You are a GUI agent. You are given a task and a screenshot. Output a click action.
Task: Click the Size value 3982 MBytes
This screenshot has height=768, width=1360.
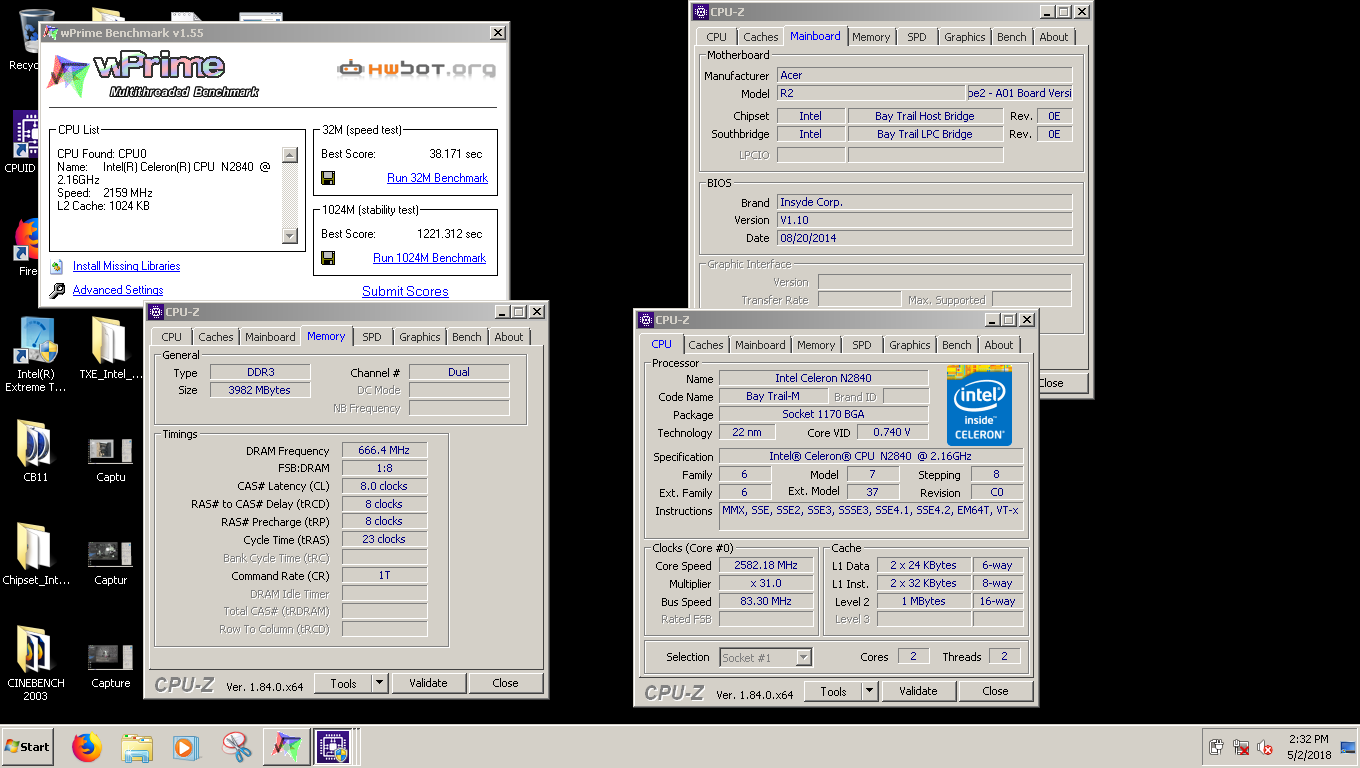(x=259, y=390)
